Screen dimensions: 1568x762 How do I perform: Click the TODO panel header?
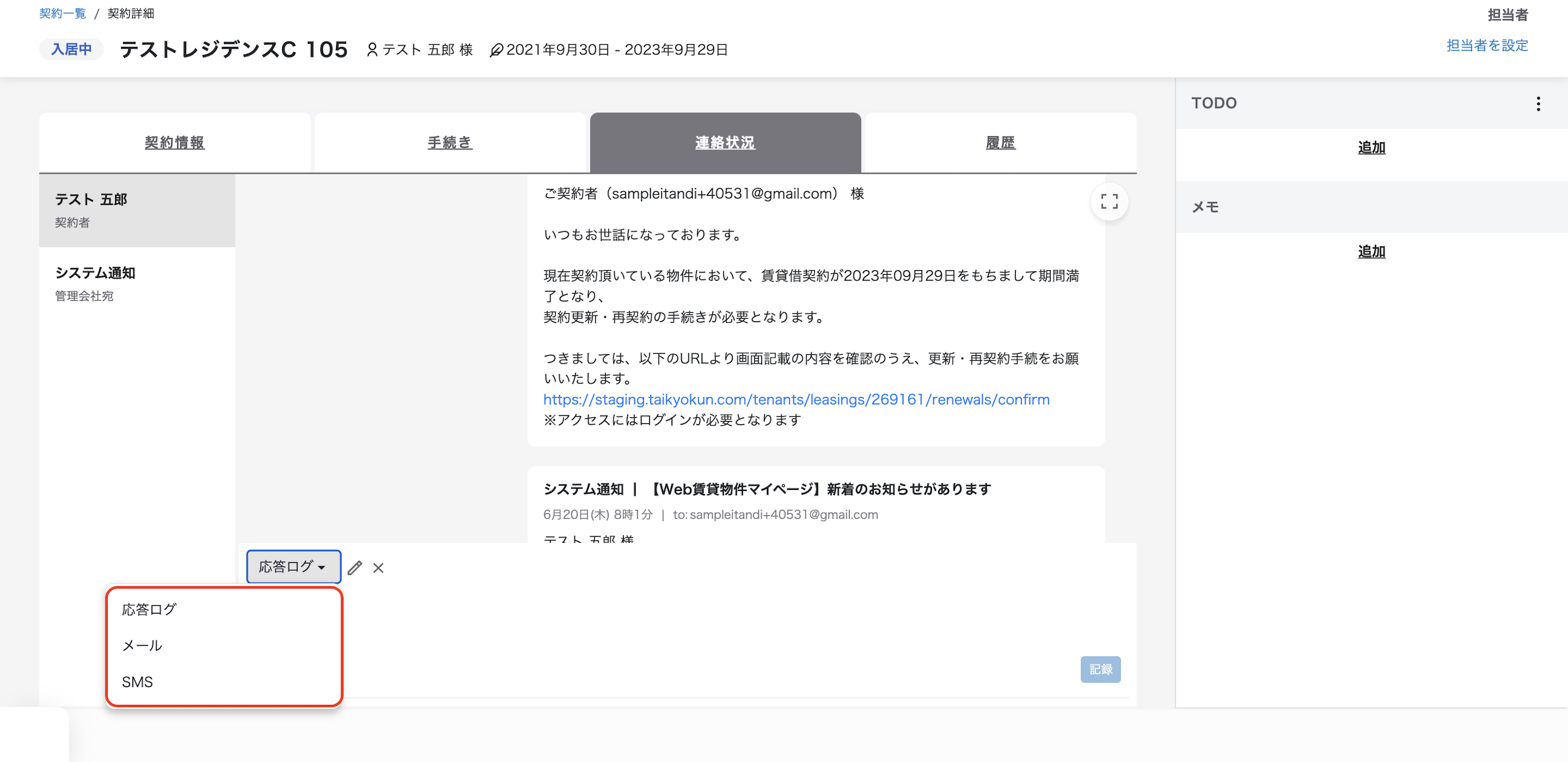[1371, 103]
